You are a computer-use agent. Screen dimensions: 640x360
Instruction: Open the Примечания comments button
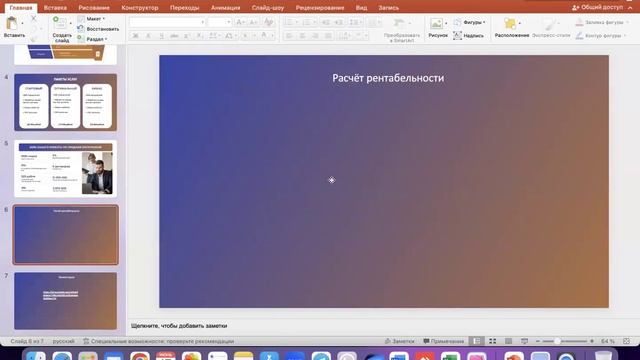pyautogui.click(x=443, y=341)
